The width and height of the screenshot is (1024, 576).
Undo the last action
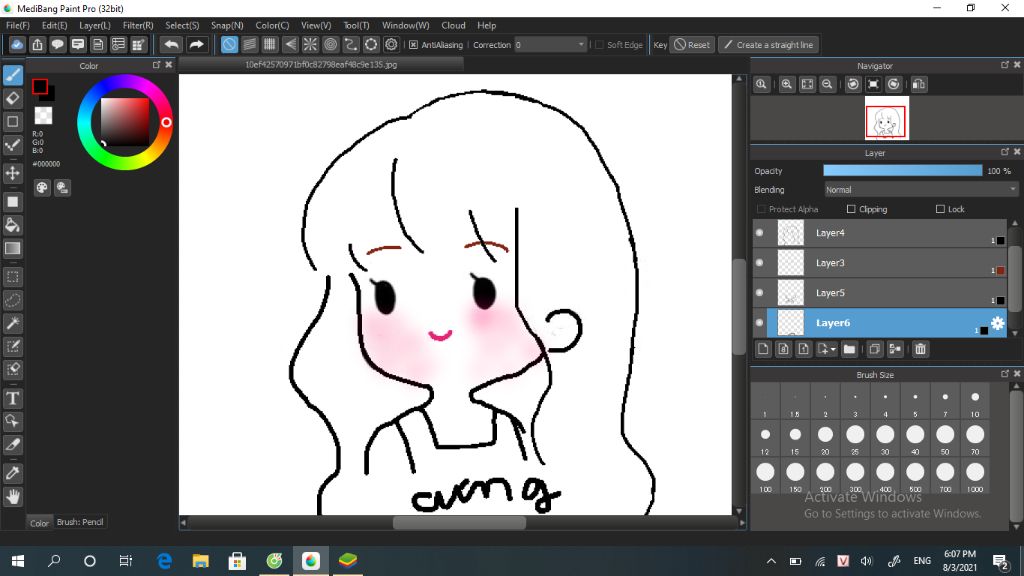[172, 44]
